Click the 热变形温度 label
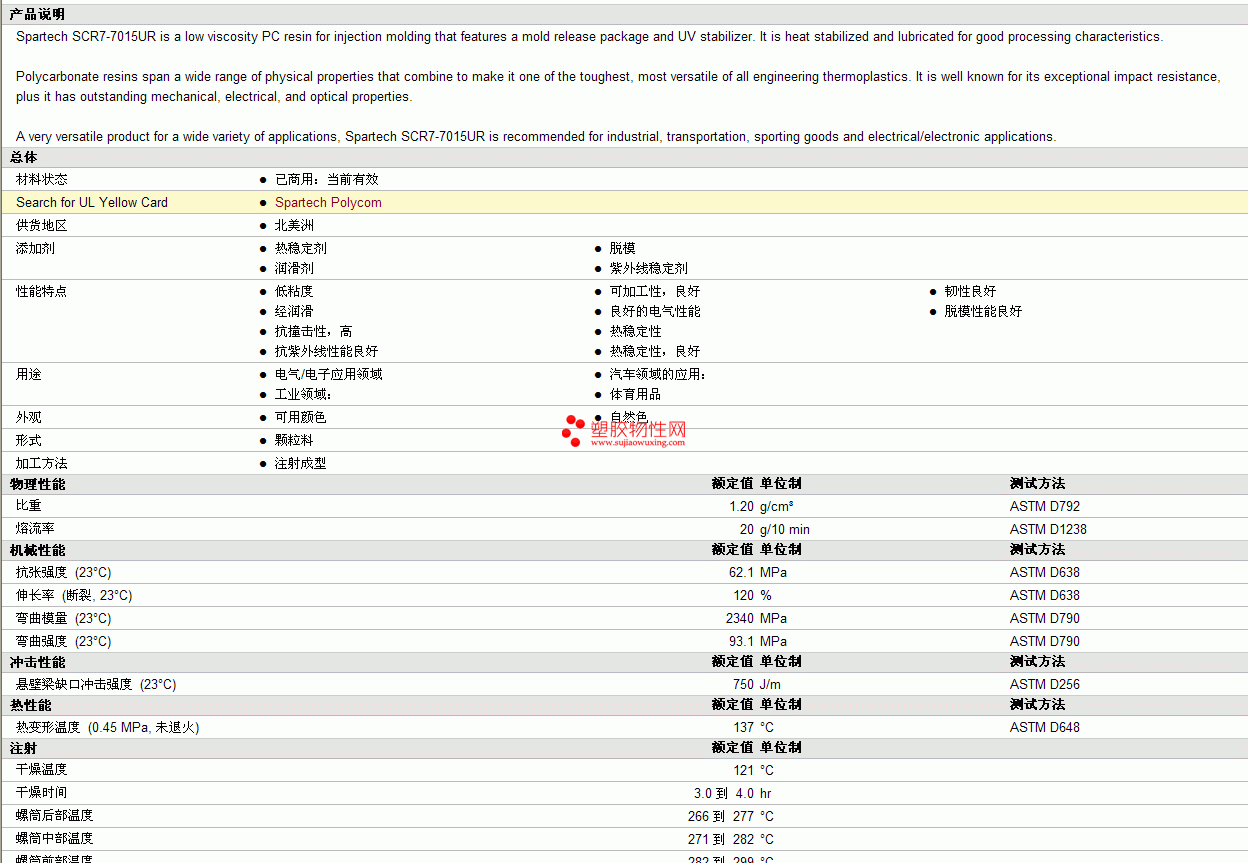Viewport: 1248px width, 863px height. (107, 727)
